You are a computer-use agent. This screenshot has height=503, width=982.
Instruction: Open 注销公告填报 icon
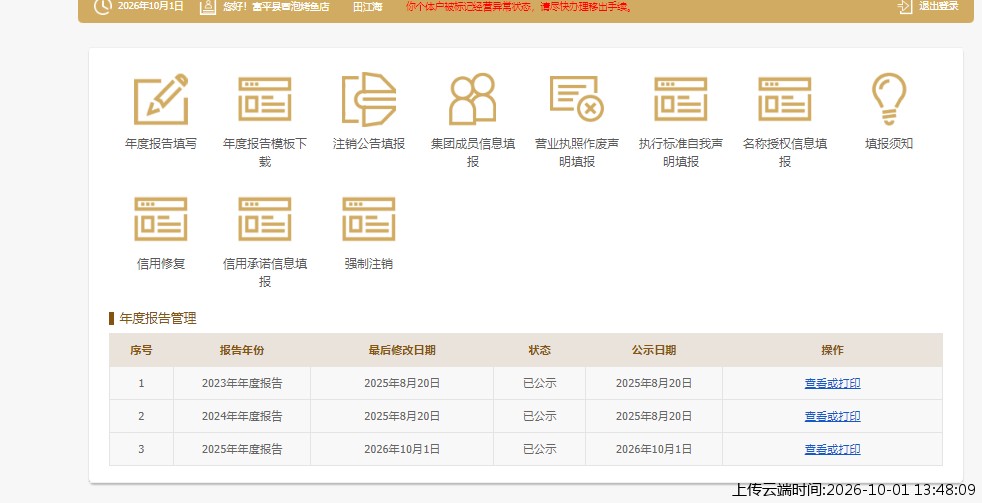click(x=369, y=99)
